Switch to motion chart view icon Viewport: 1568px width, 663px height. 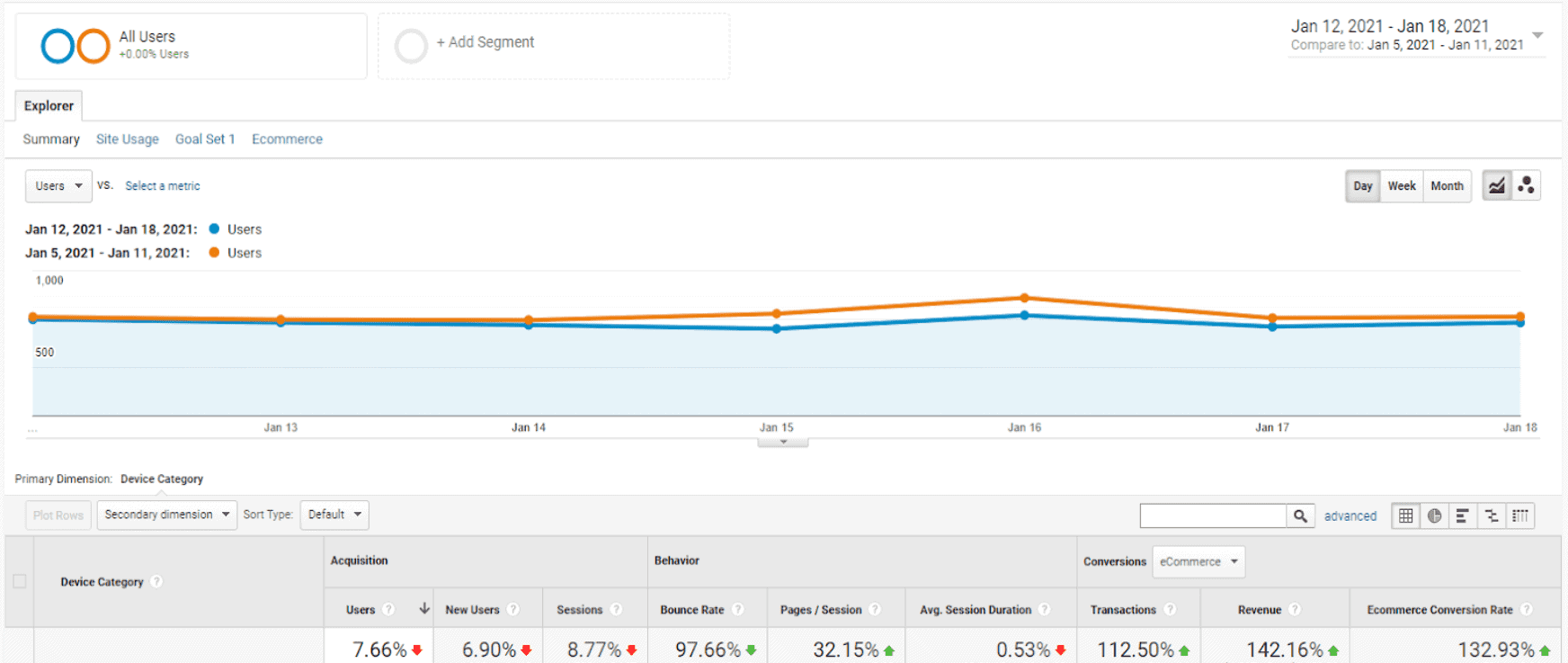(x=1526, y=186)
